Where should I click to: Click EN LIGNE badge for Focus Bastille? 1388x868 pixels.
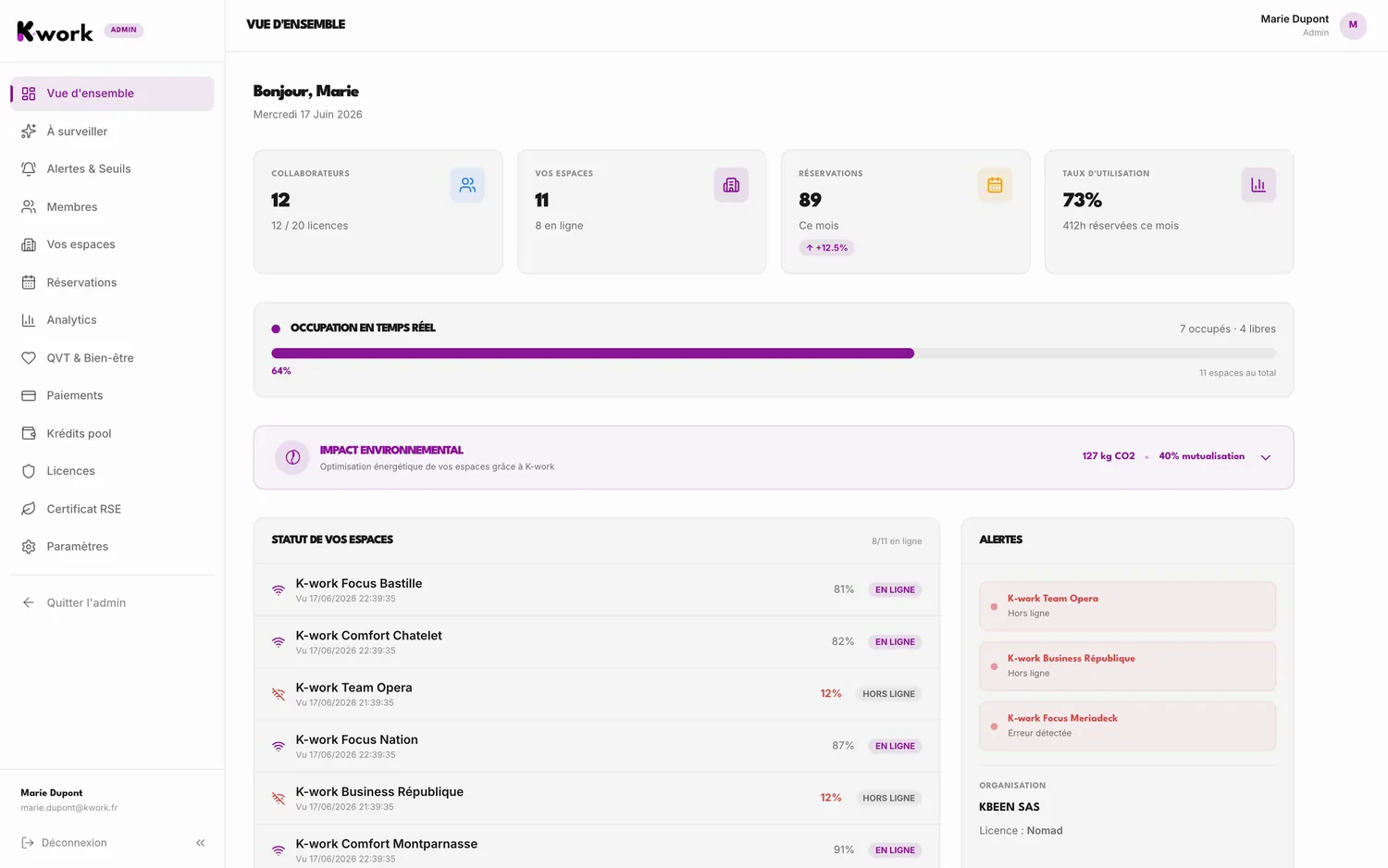tap(895, 590)
